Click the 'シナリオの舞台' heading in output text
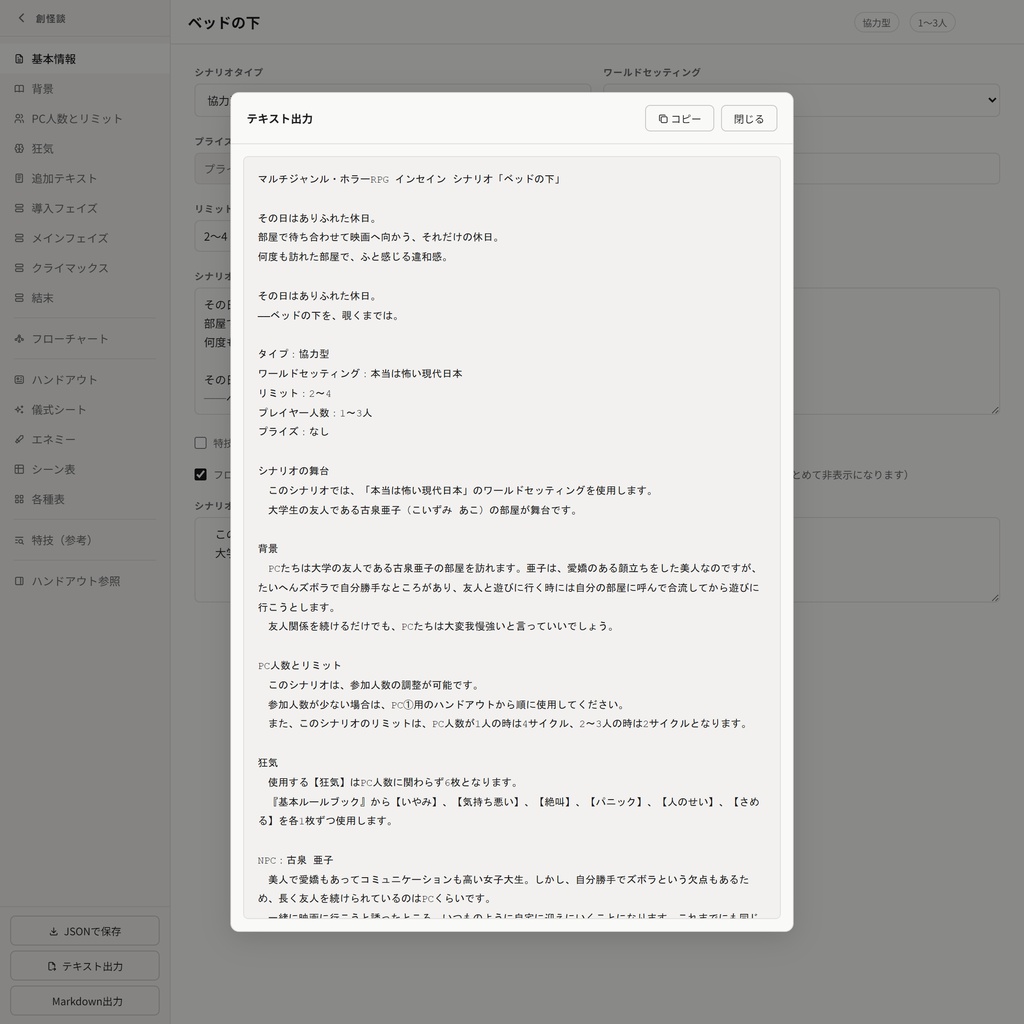Image resolution: width=1024 pixels, height=1024 pixels. click(293, 471)
